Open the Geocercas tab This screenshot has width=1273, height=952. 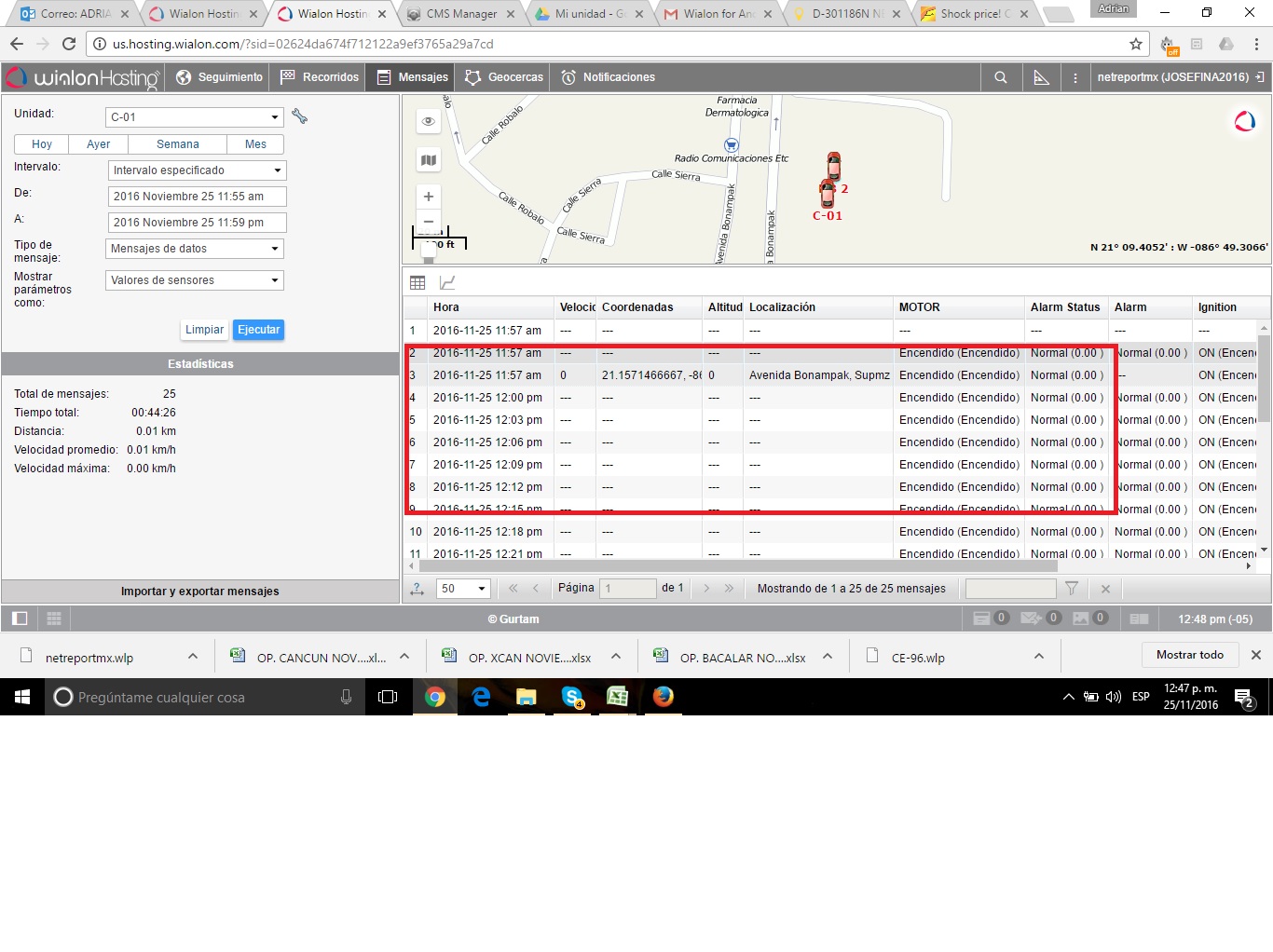tap(504, 77)
